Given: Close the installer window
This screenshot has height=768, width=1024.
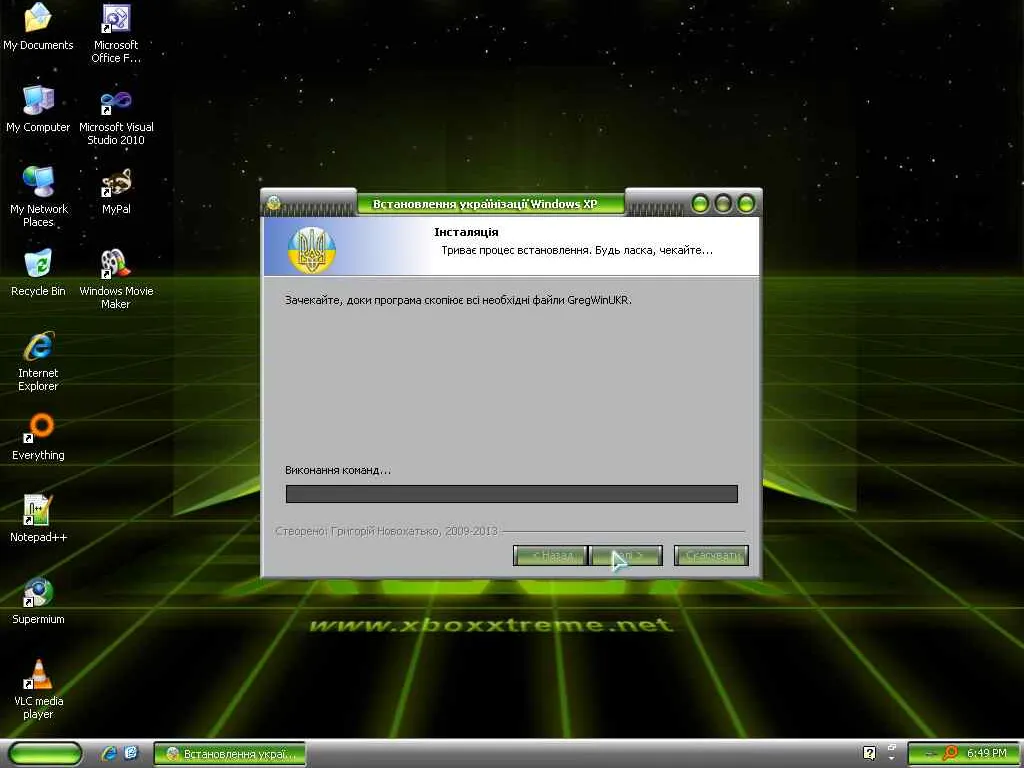Looking at the screenshot, I should click(x=746, y=204).
